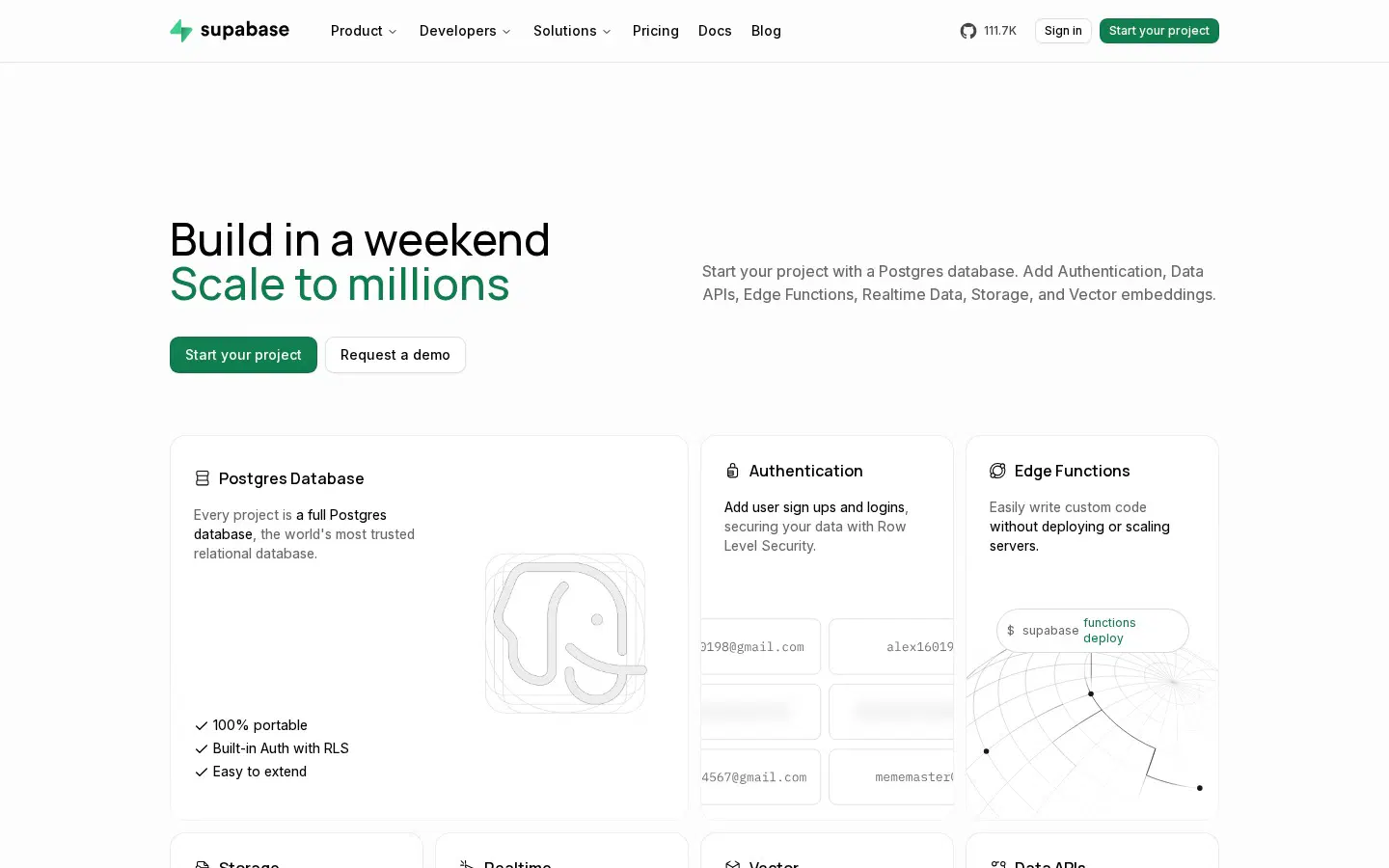Go to the Pricing page
Image resolution: width=1389 pixels, height=868 pixels.
pyautogui.click(x=656, y=31)
